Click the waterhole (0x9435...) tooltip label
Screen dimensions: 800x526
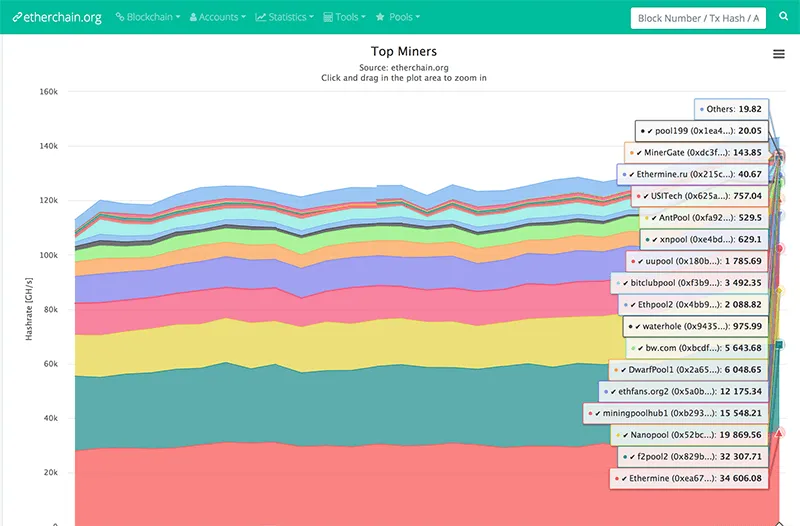coord(695,326)
